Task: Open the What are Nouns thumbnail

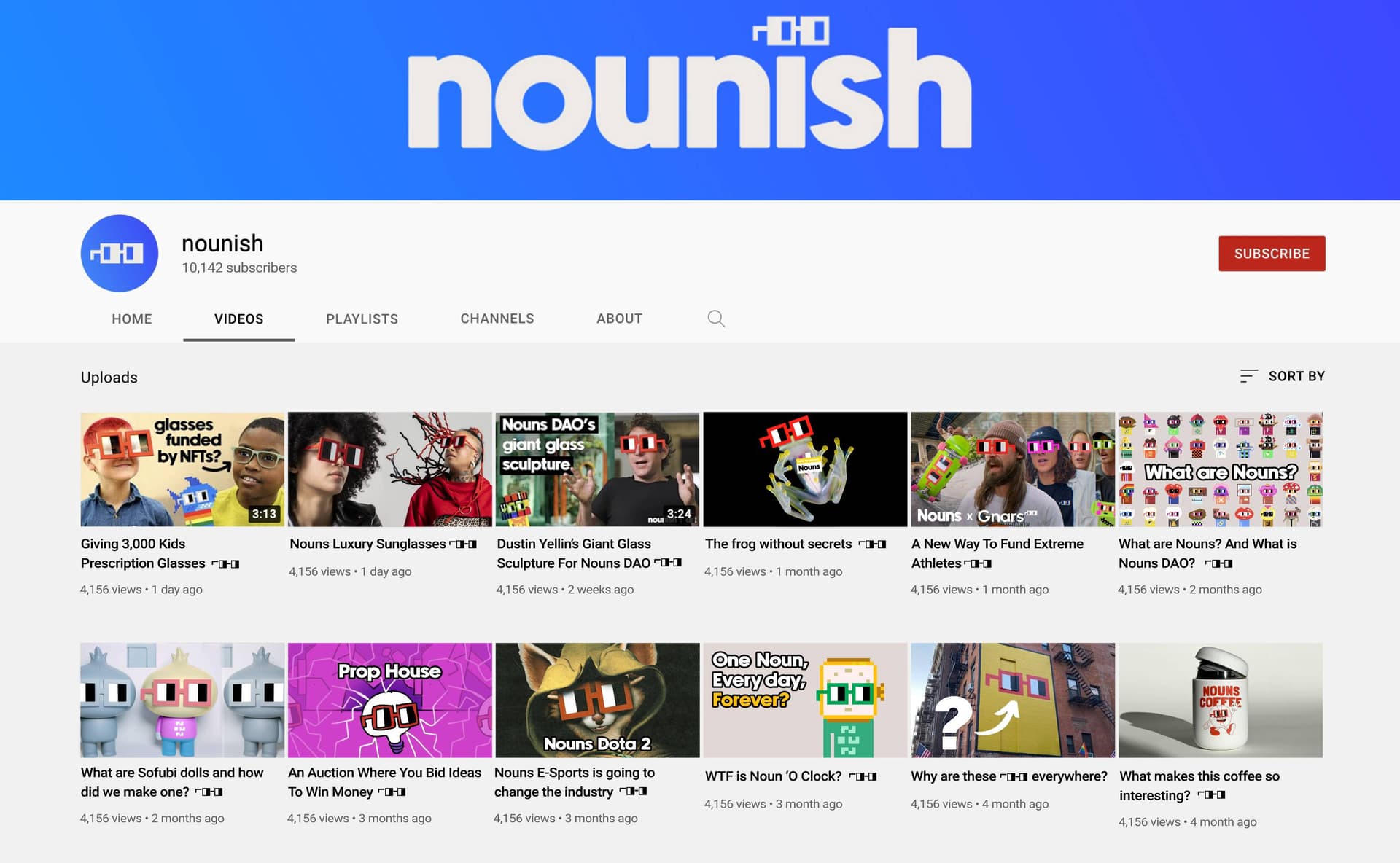Action: pos(1221,469)
